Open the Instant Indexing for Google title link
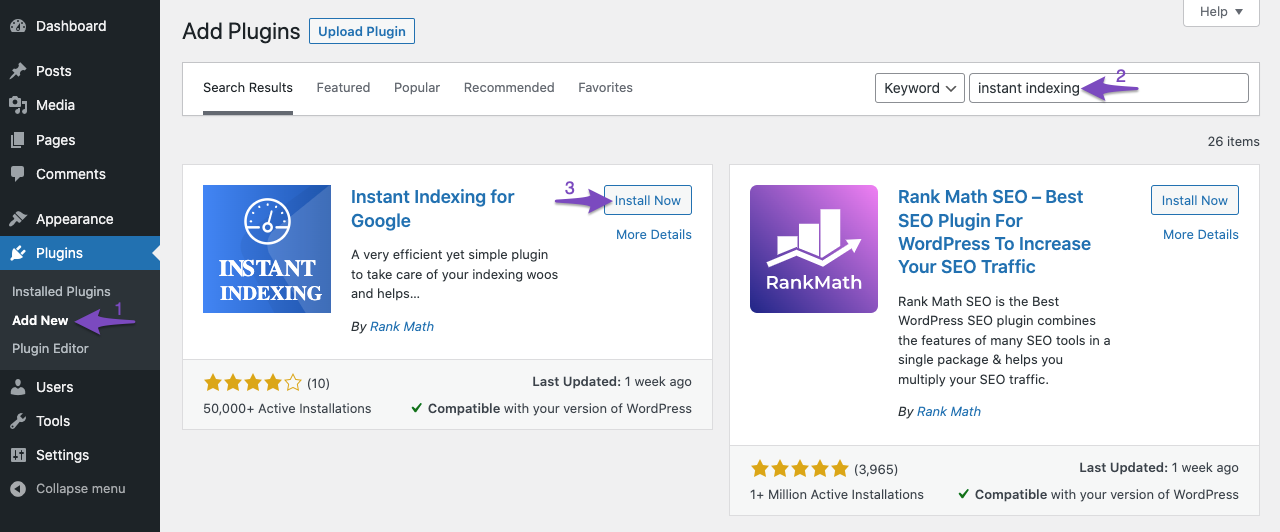 (433, 209)
